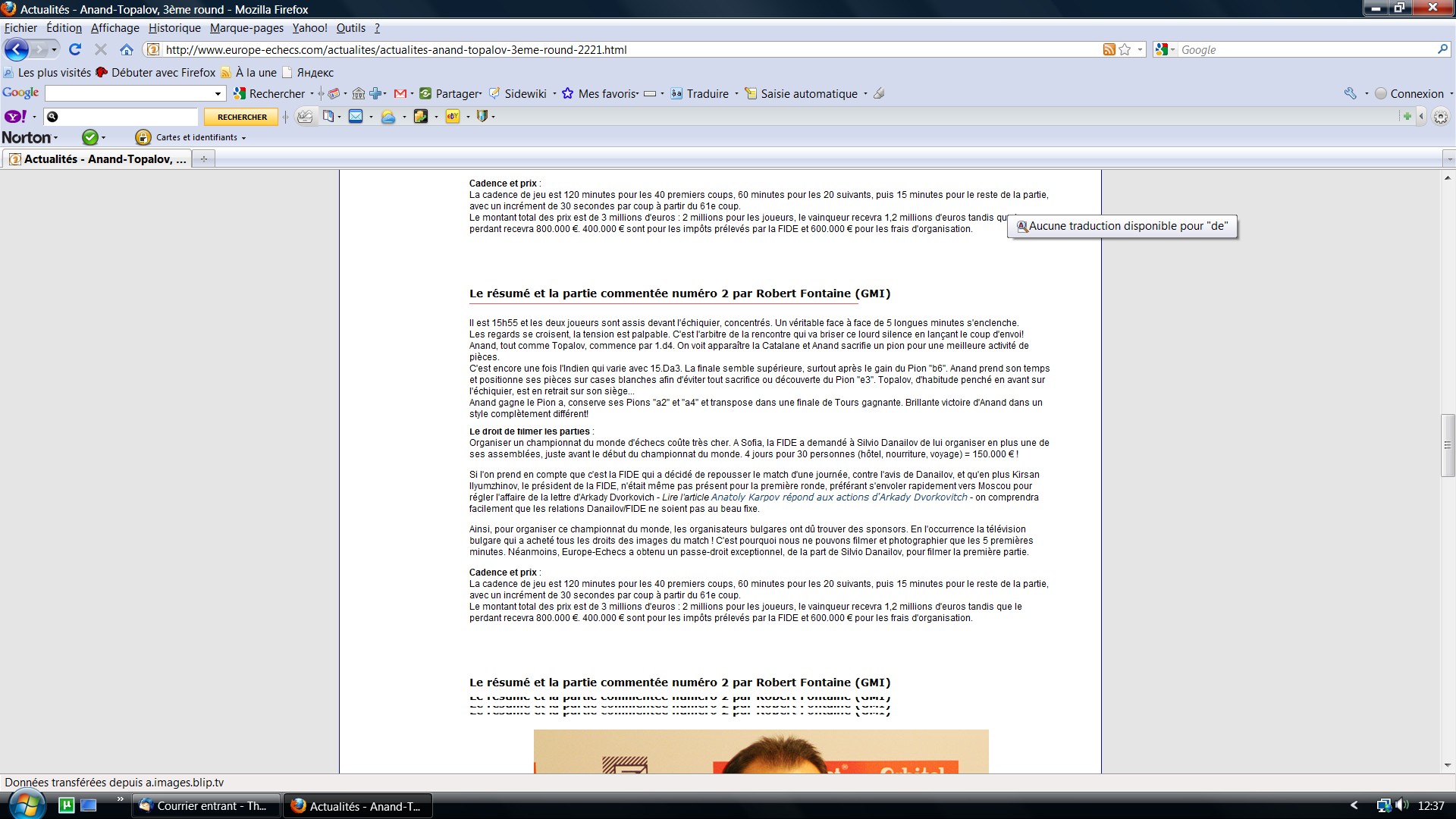Open the Historique menu

pyautogui.click(x=174, y=28)
